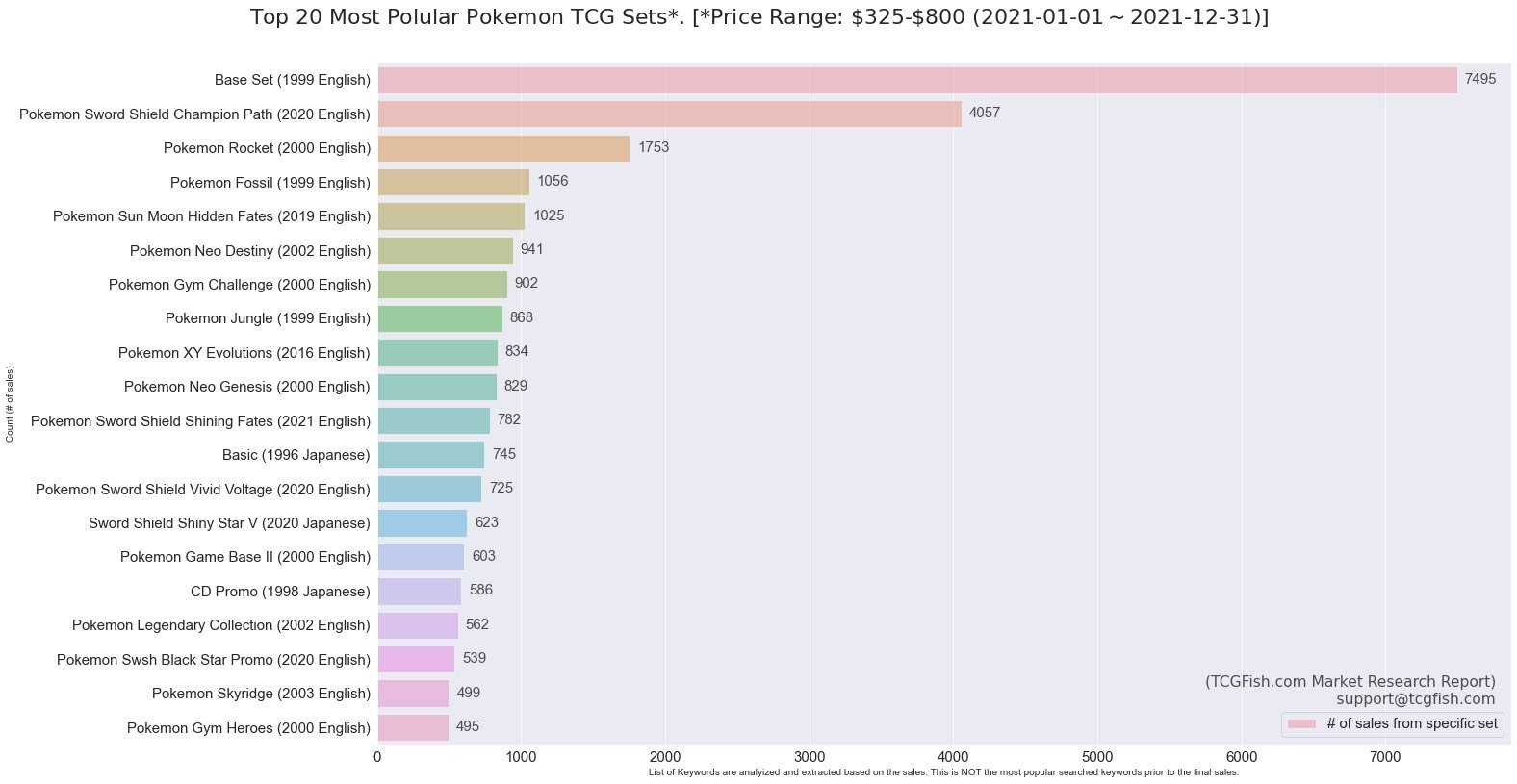The width and height of the screenshot is (1517, 784).
Task: Click the TCGFish.com Market Research Report text
Action: pos(1350,681)
